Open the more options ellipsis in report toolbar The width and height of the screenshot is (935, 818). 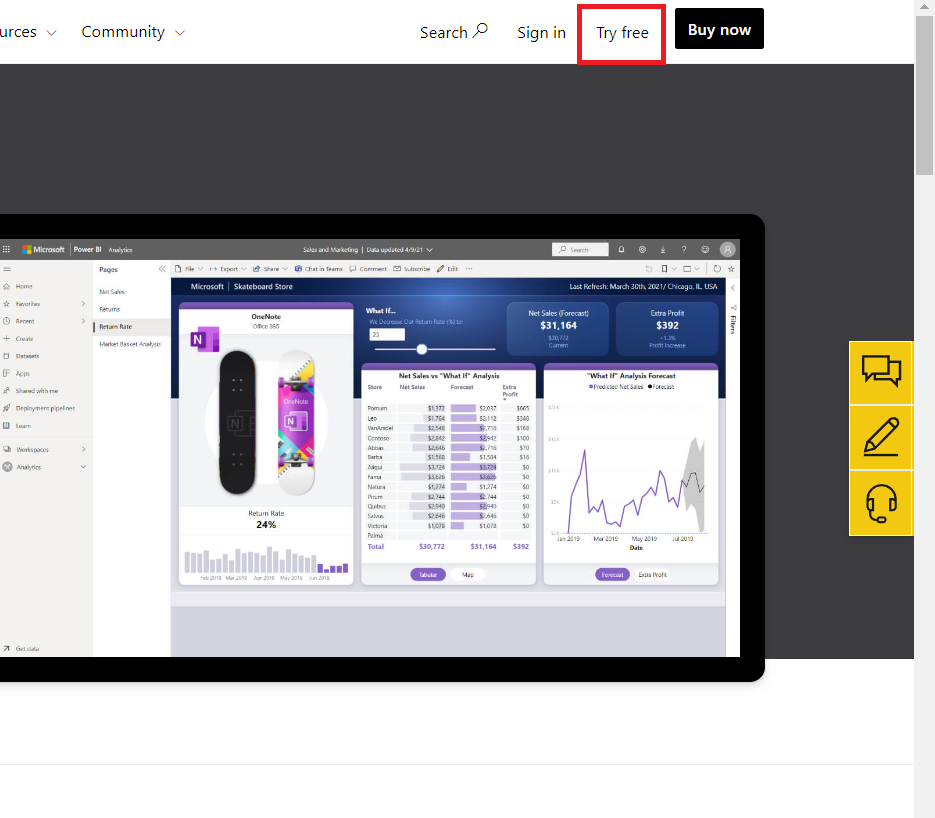tap(469, 269)
